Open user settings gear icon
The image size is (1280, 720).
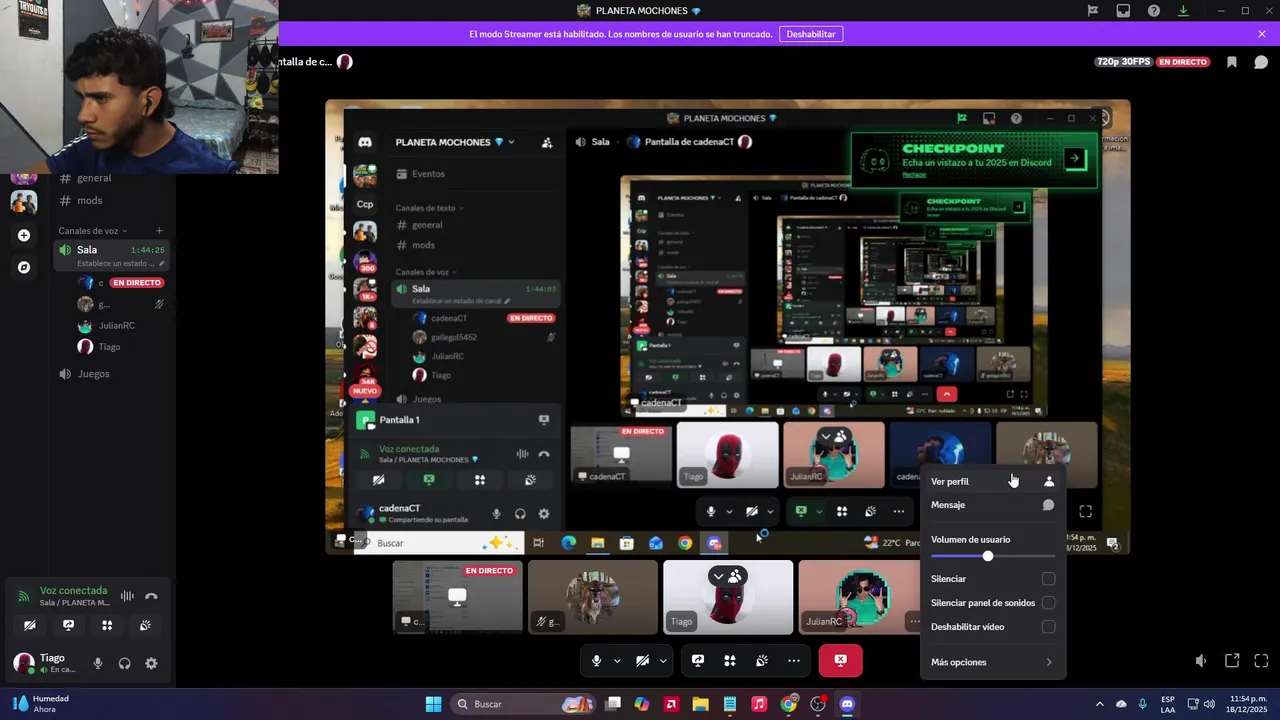coord(151,663)
